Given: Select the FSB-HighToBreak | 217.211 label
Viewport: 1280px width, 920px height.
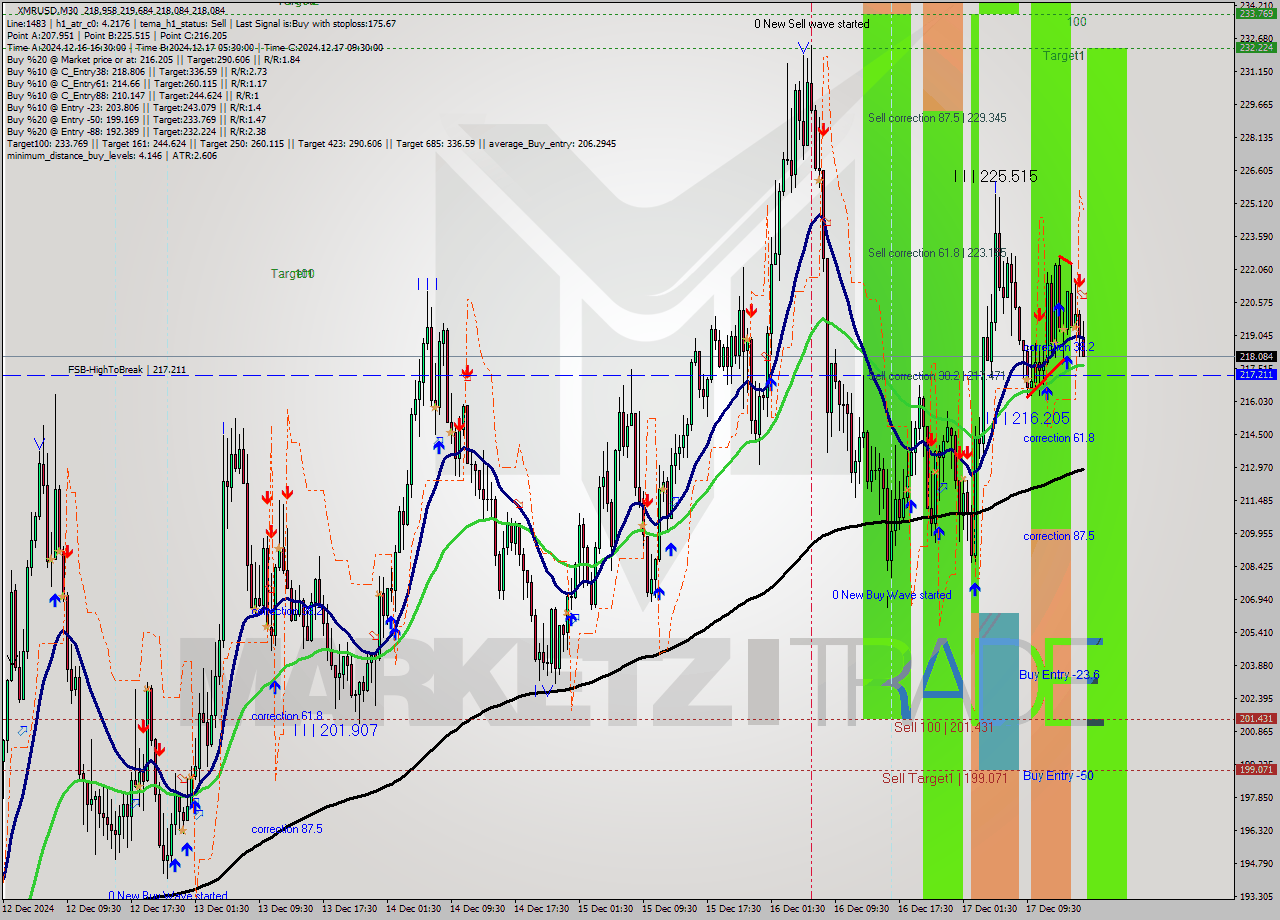Looking at the screenshot, I should tap(127, 370).
